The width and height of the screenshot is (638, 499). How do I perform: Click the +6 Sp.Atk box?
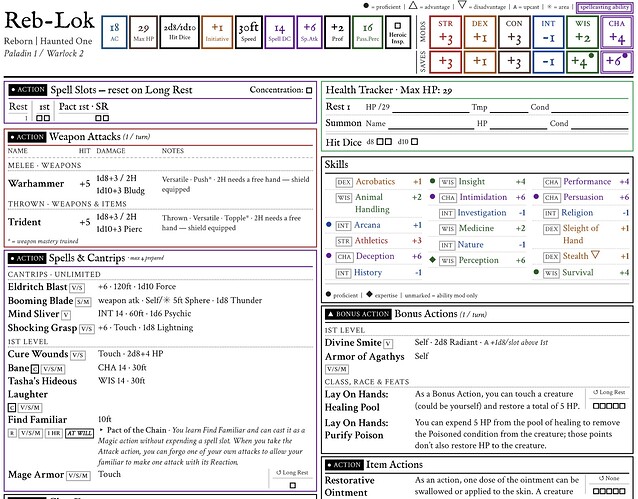click(310, 33)
